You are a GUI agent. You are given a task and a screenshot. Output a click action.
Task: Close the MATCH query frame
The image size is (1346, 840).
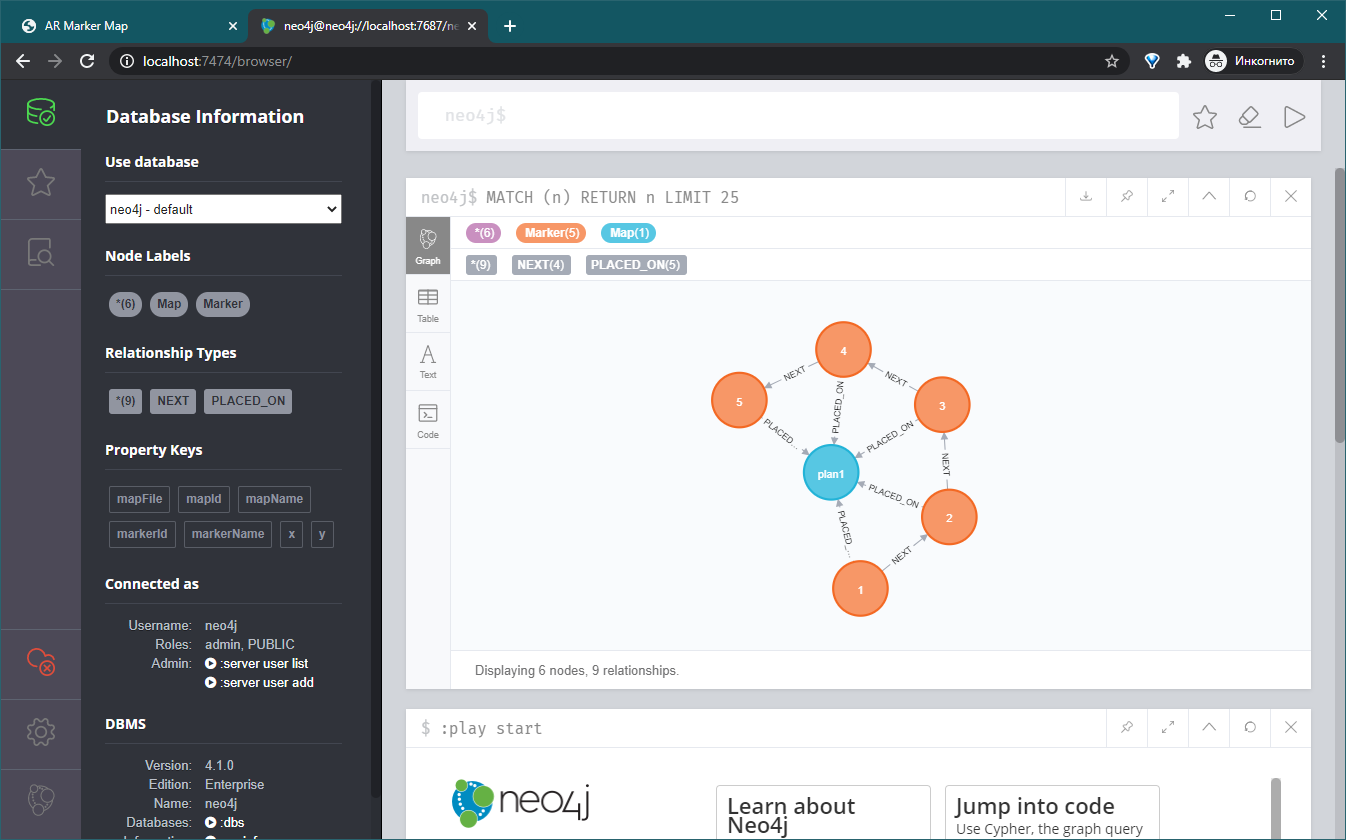(1291, 196)
